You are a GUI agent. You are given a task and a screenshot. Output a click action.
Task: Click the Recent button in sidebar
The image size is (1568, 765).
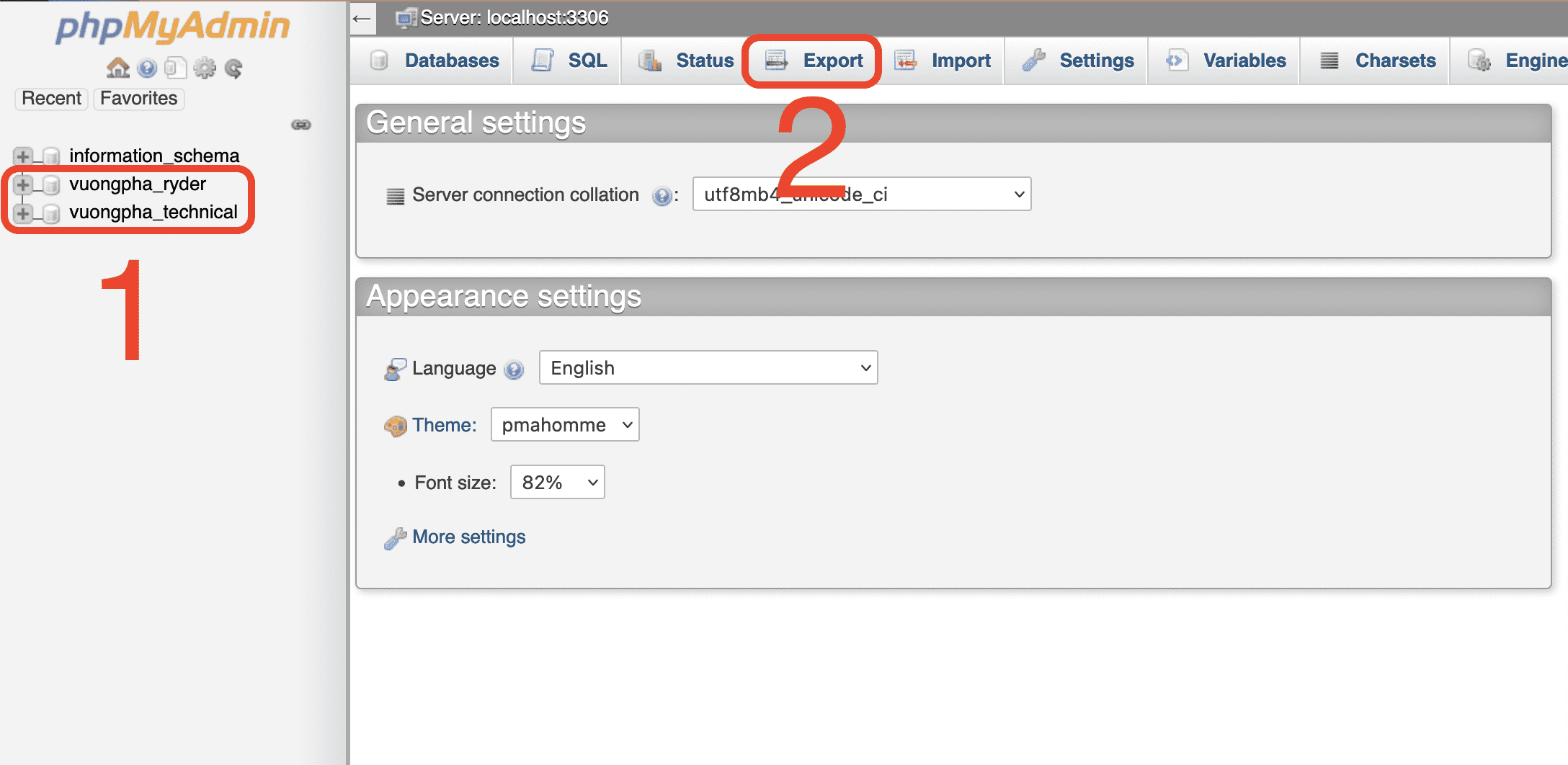coord(51,98)
